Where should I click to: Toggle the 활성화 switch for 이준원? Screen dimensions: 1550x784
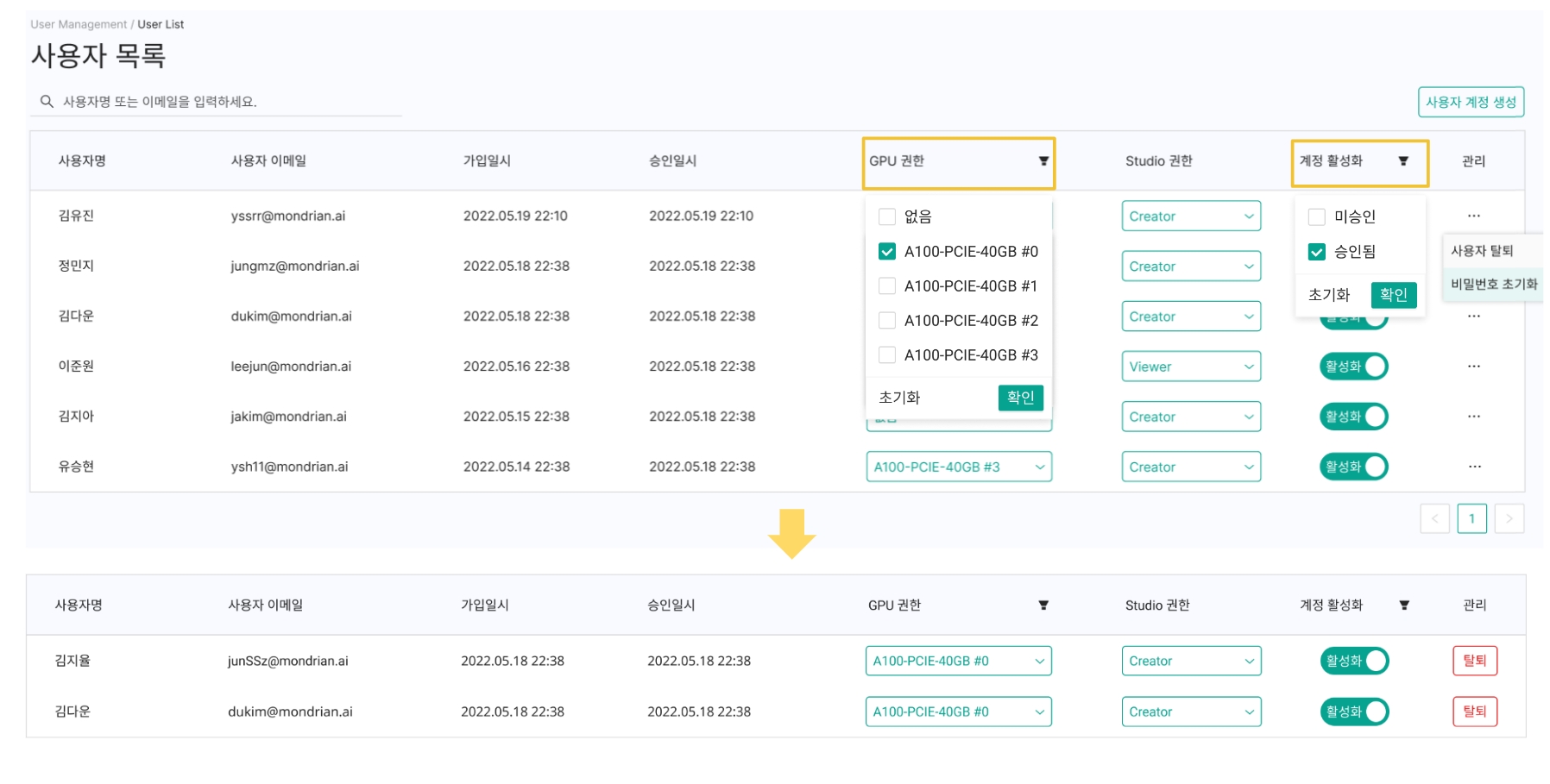click(1353, 367)
